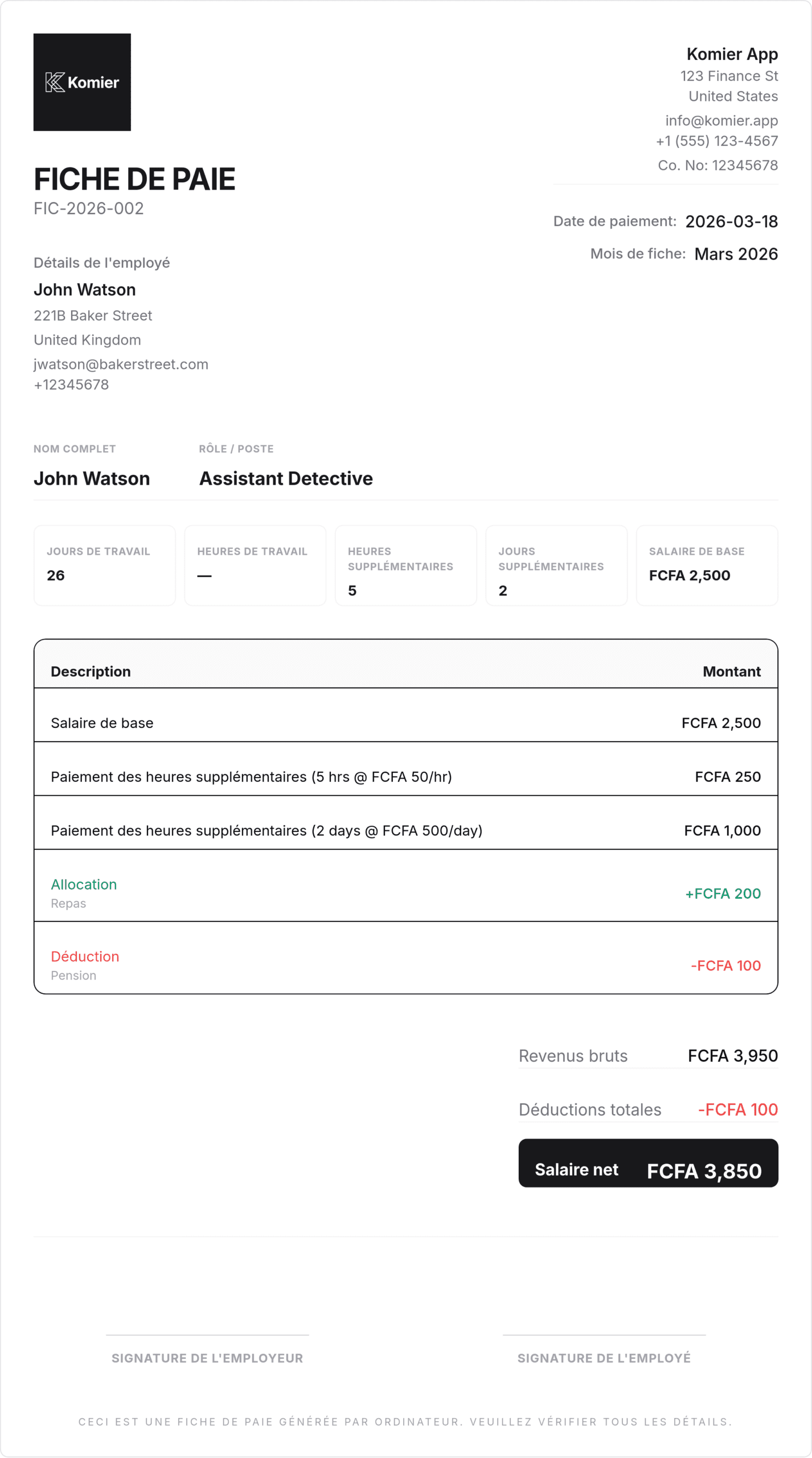This screenshot has width=812, height=1458.
Task: Click the company phone +1 (555) 123-4567
Action: tap(716, 141)
